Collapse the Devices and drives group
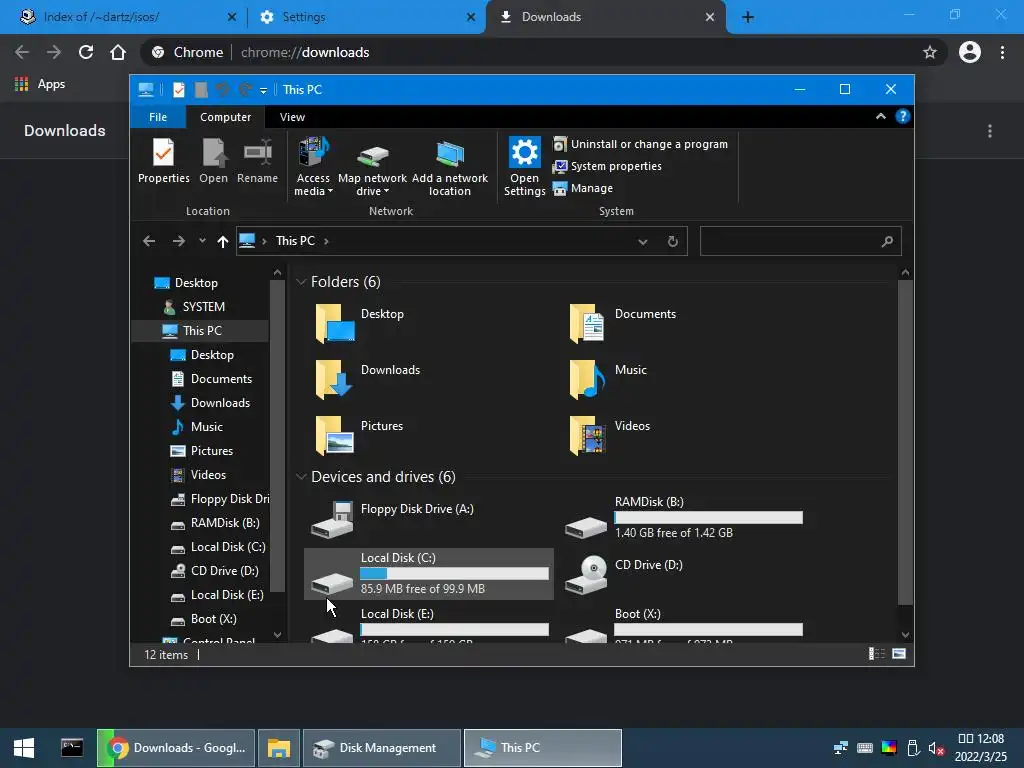1024x768 pixels. coord(301,477)
